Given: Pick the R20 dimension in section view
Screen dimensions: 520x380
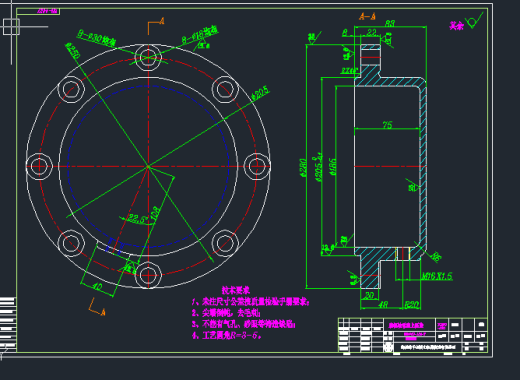Looking at the screenshot, I should point(412,304).
